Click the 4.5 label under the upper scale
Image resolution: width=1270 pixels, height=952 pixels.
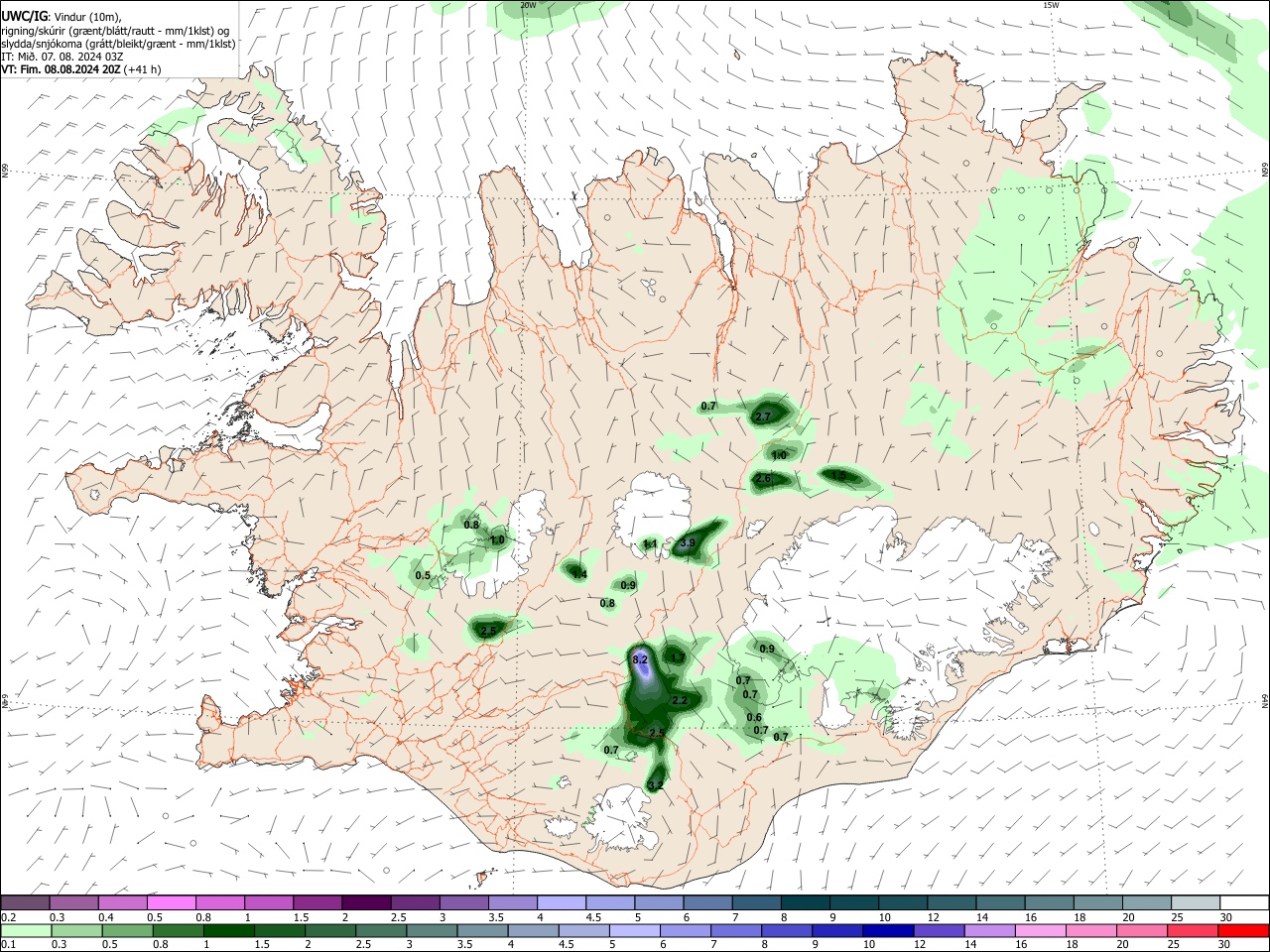click(593, 917)
